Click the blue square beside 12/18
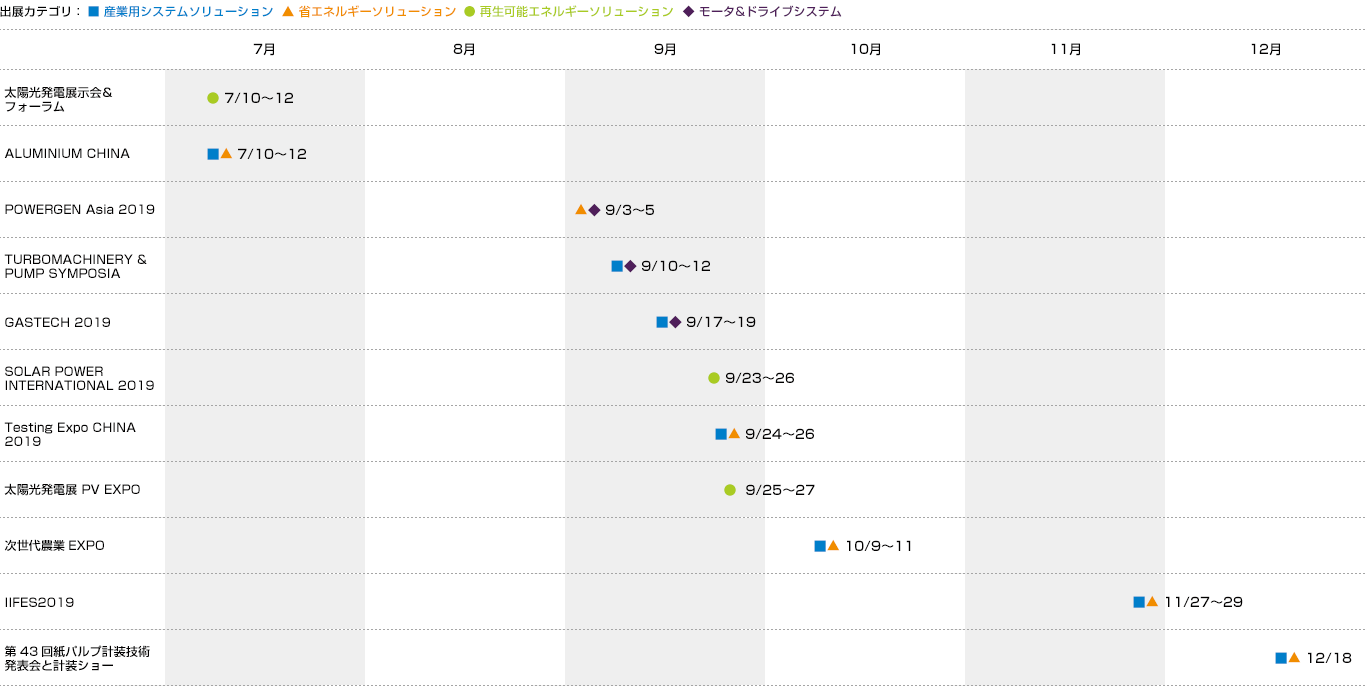1365x686 pixels. coord(1281,658)
